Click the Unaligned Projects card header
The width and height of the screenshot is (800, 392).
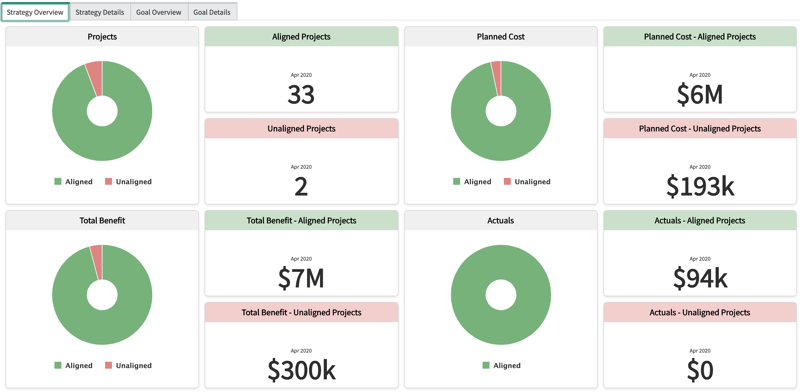pos(301,129)
